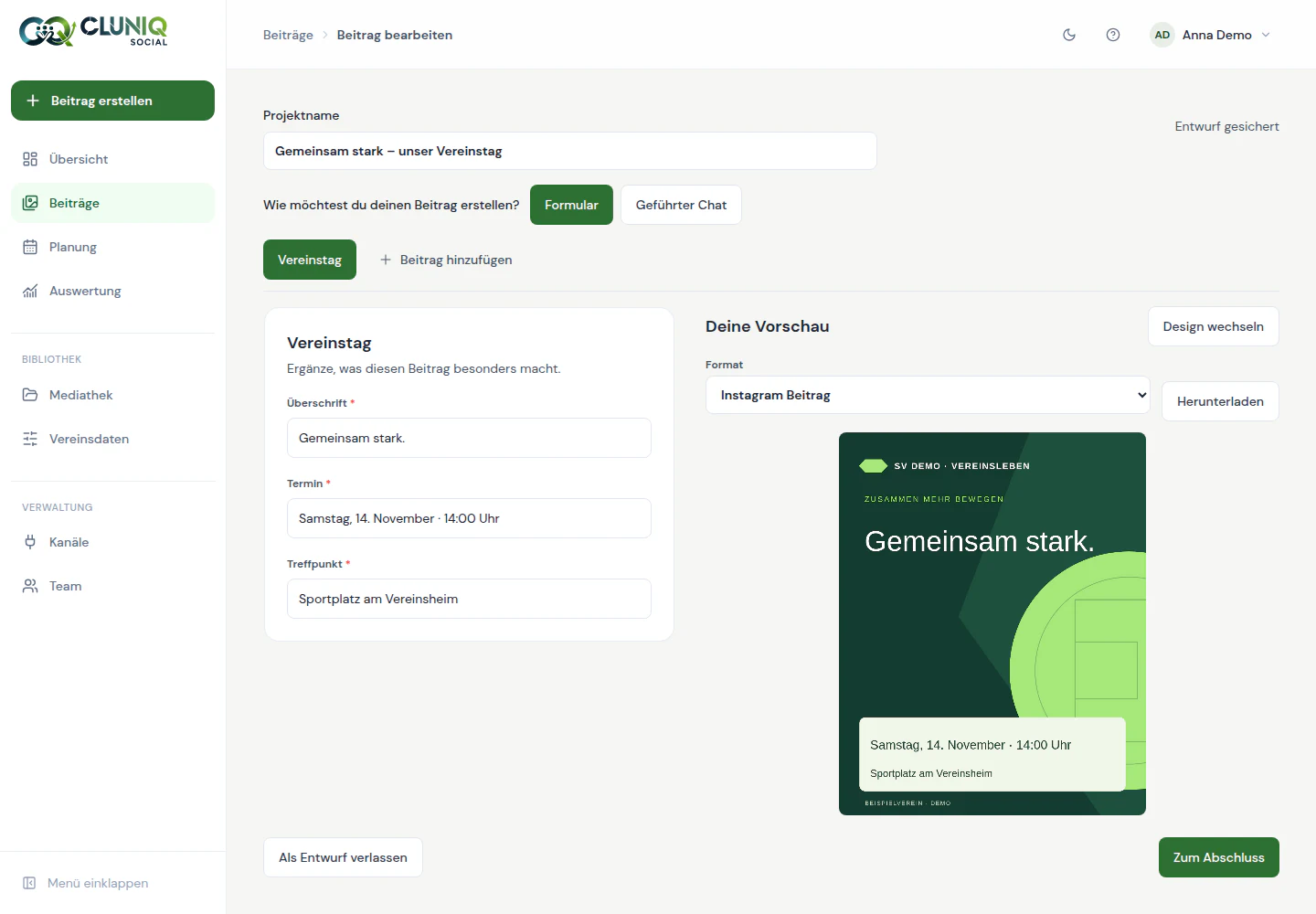Select Geführter Chat creation mode
The image size is (1316, 914).
click(x=681, y=205)
